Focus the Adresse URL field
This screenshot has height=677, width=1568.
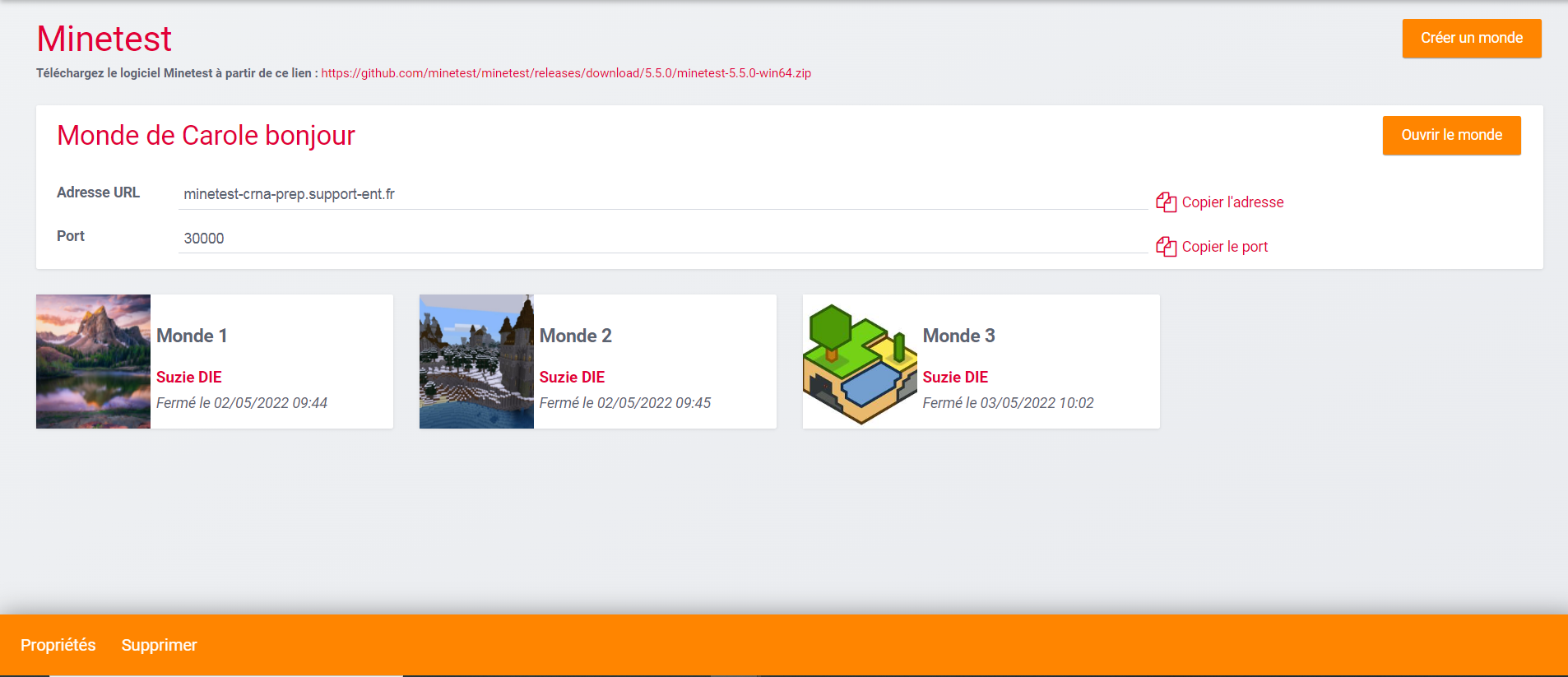click(x=662, y=194)
